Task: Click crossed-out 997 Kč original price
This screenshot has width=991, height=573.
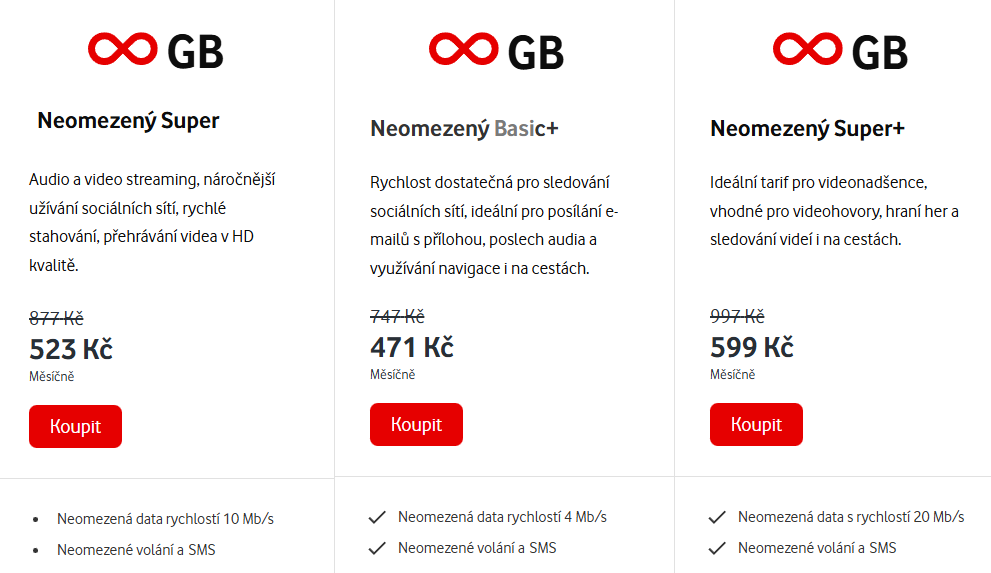Action: pos(737,316)
